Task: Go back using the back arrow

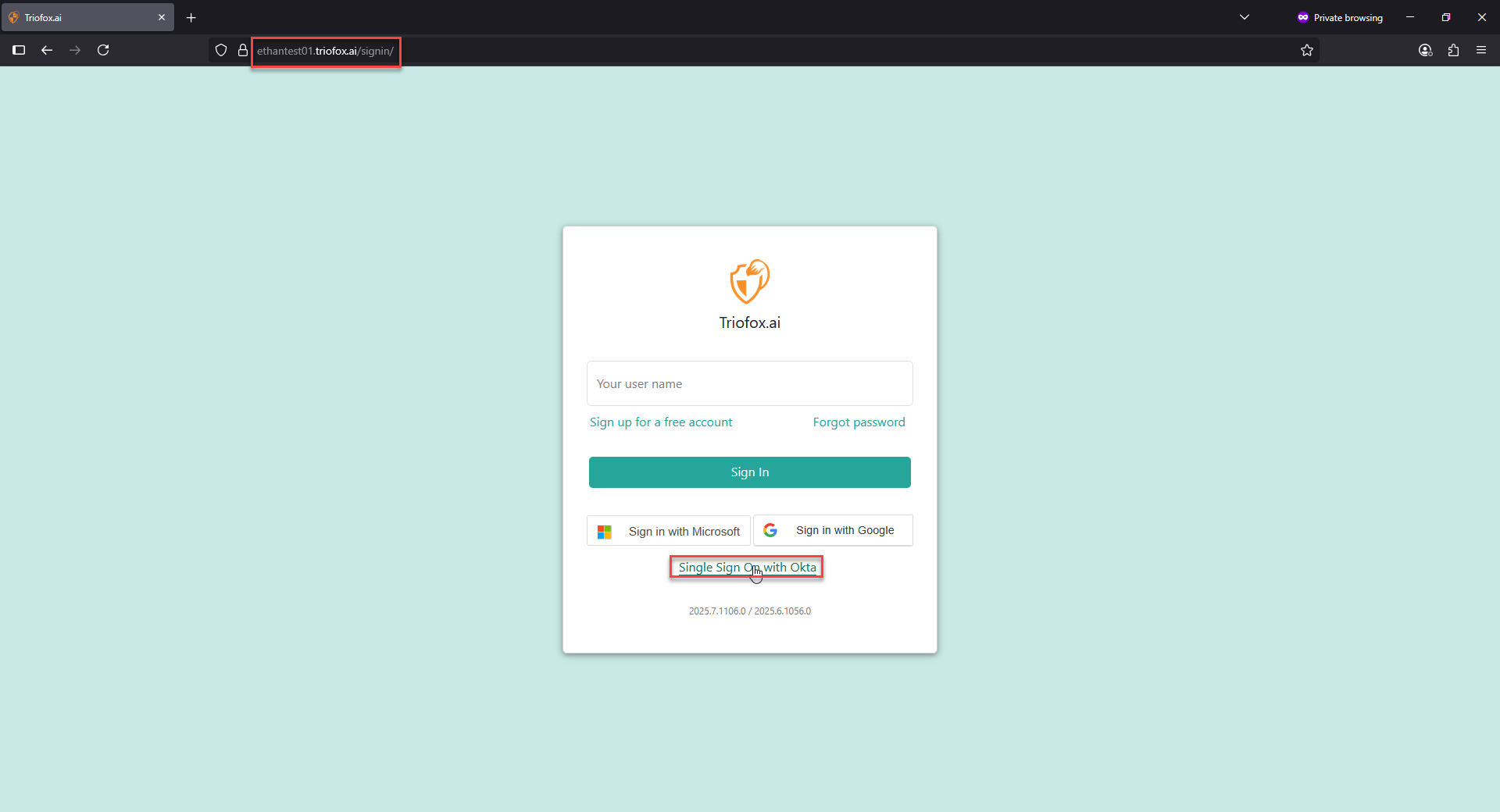Action: point(47,50)
